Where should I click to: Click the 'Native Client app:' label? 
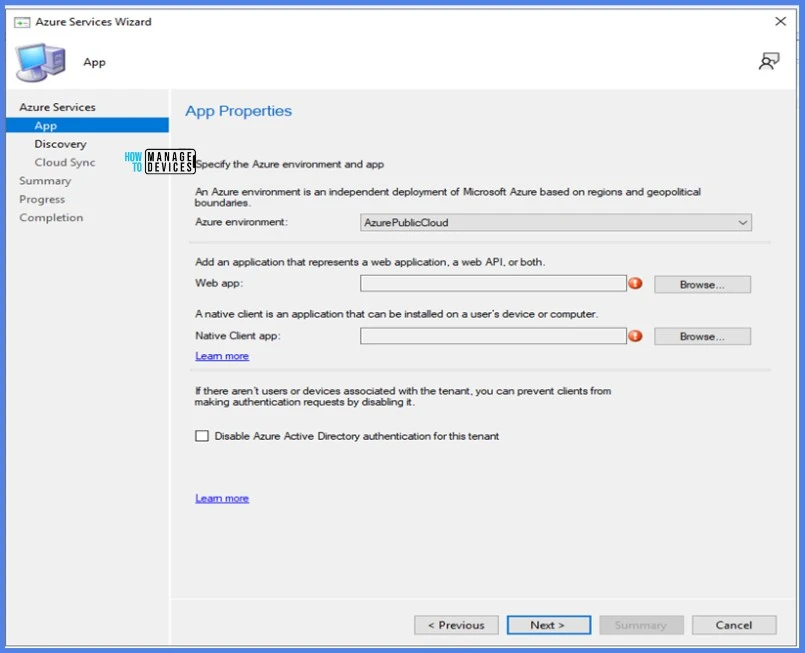(238, 335)
